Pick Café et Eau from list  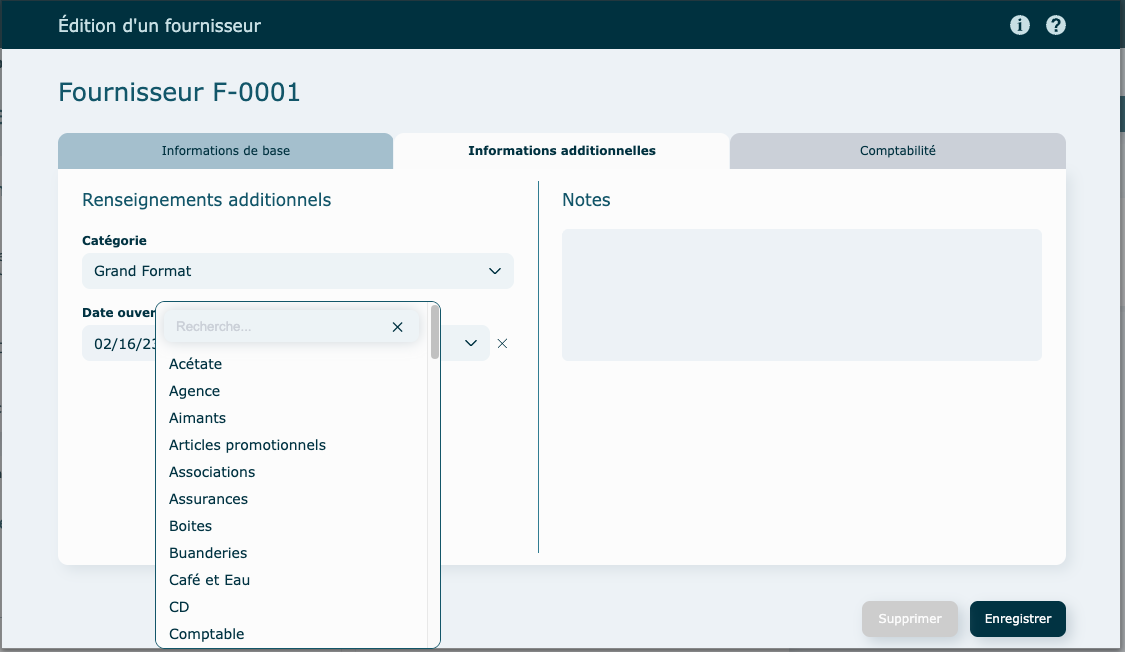coord(210,580)
